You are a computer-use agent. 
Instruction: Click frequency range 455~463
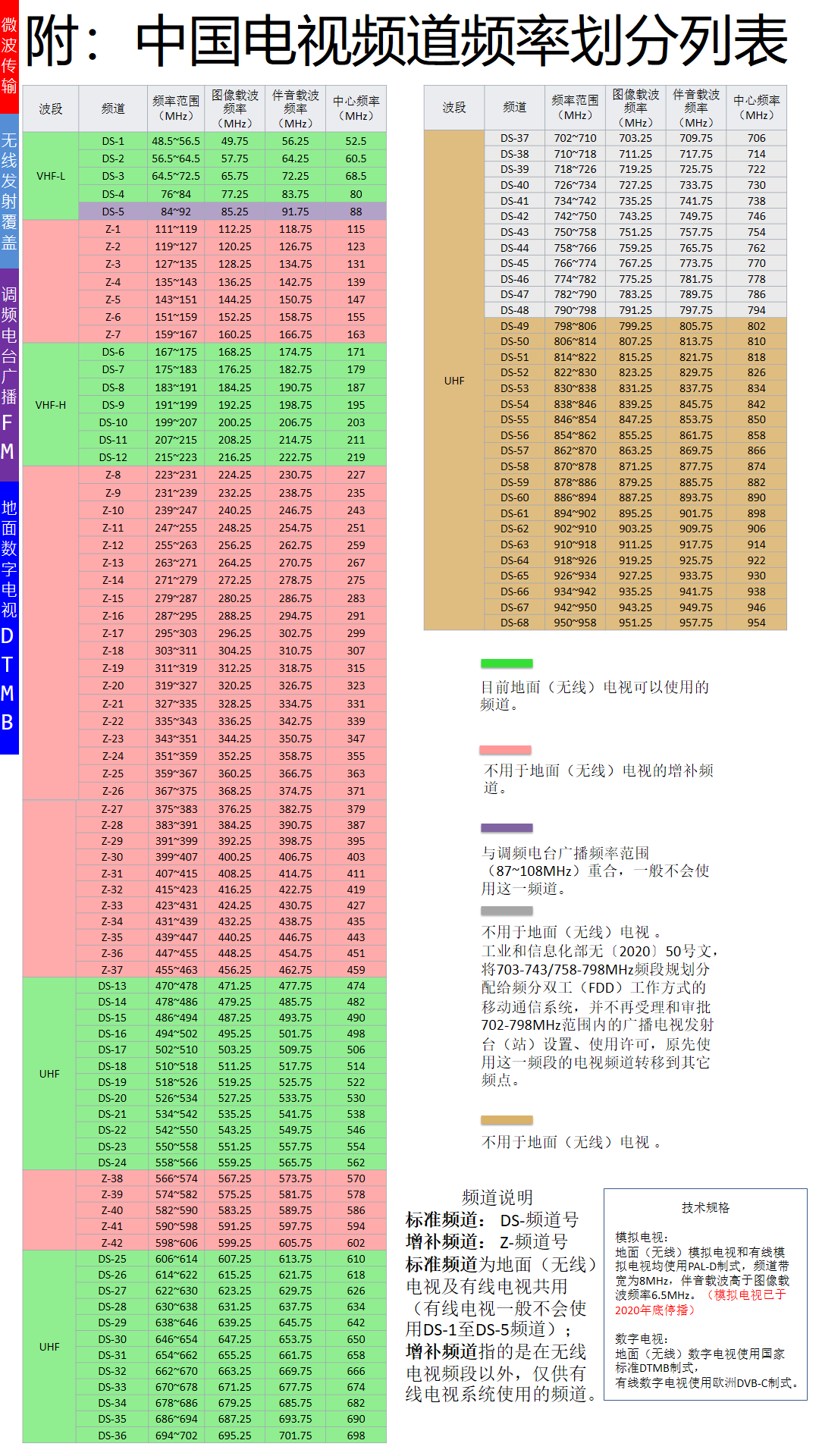coord(176,970)
